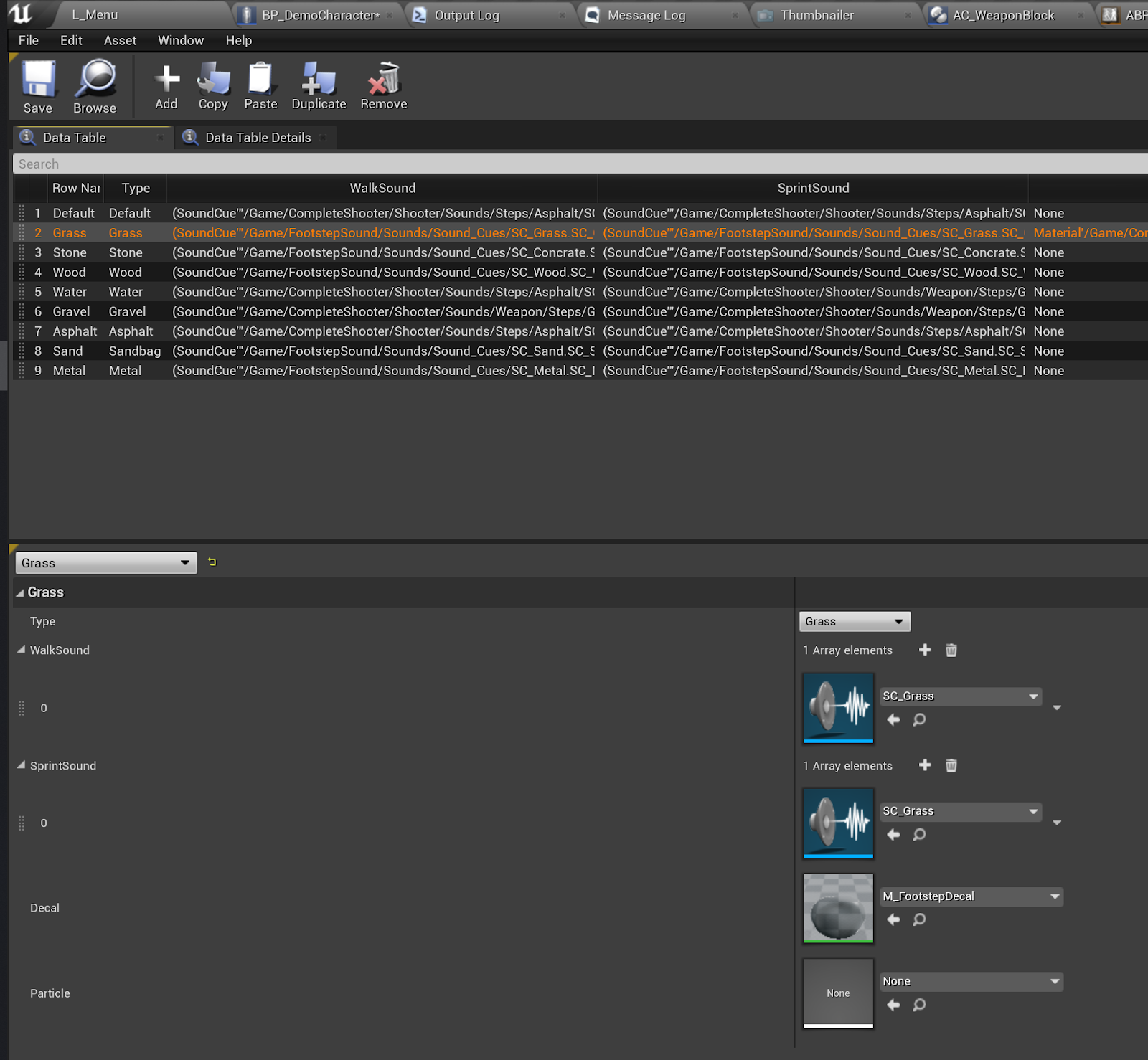Click the yellow reset arrow beside row selector

[212, 562]
